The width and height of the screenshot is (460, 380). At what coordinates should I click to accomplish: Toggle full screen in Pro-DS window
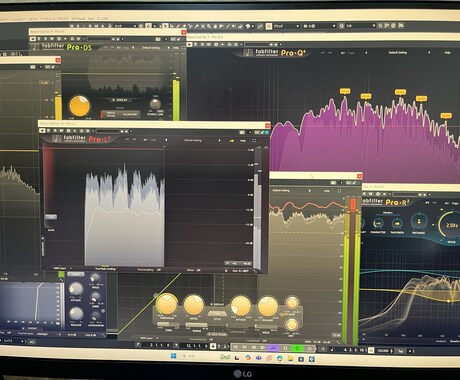click(184, 48)
